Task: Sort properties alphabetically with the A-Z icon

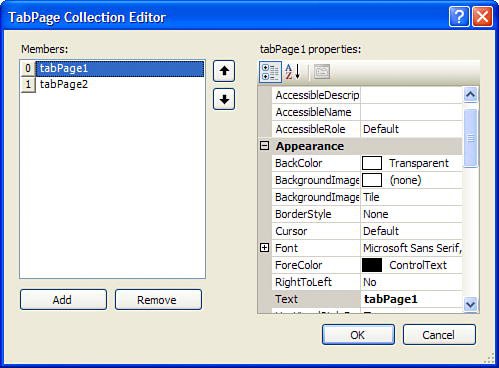Action: click(293, 72)
